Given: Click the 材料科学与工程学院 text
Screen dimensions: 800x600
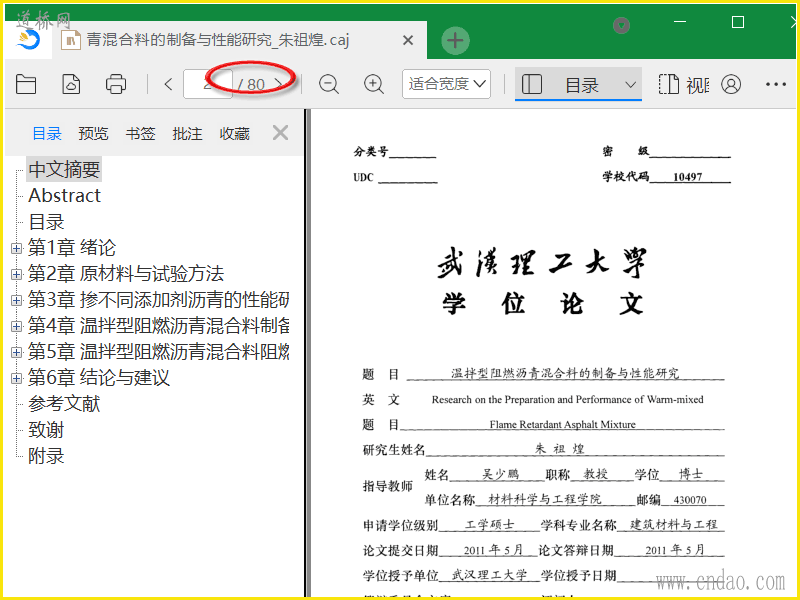Looking at the screenshot, I should point(544,499).
